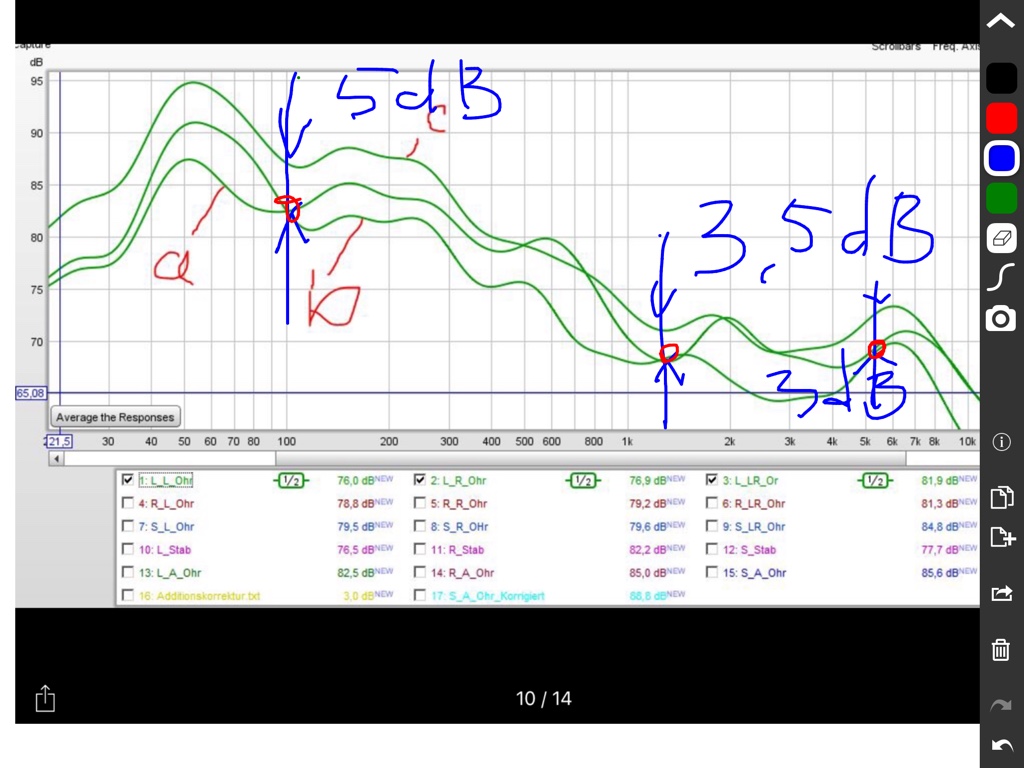Show the 12: S_Stab trace via checkbox
1024x768 pixels.
click(x=712, y=549)
